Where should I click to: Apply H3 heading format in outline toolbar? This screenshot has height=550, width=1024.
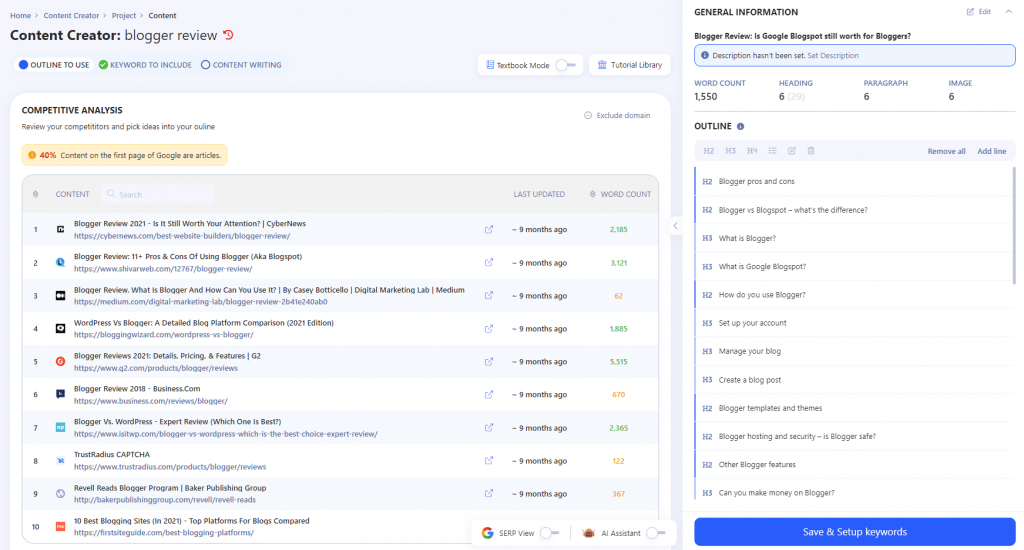[730, 151]
